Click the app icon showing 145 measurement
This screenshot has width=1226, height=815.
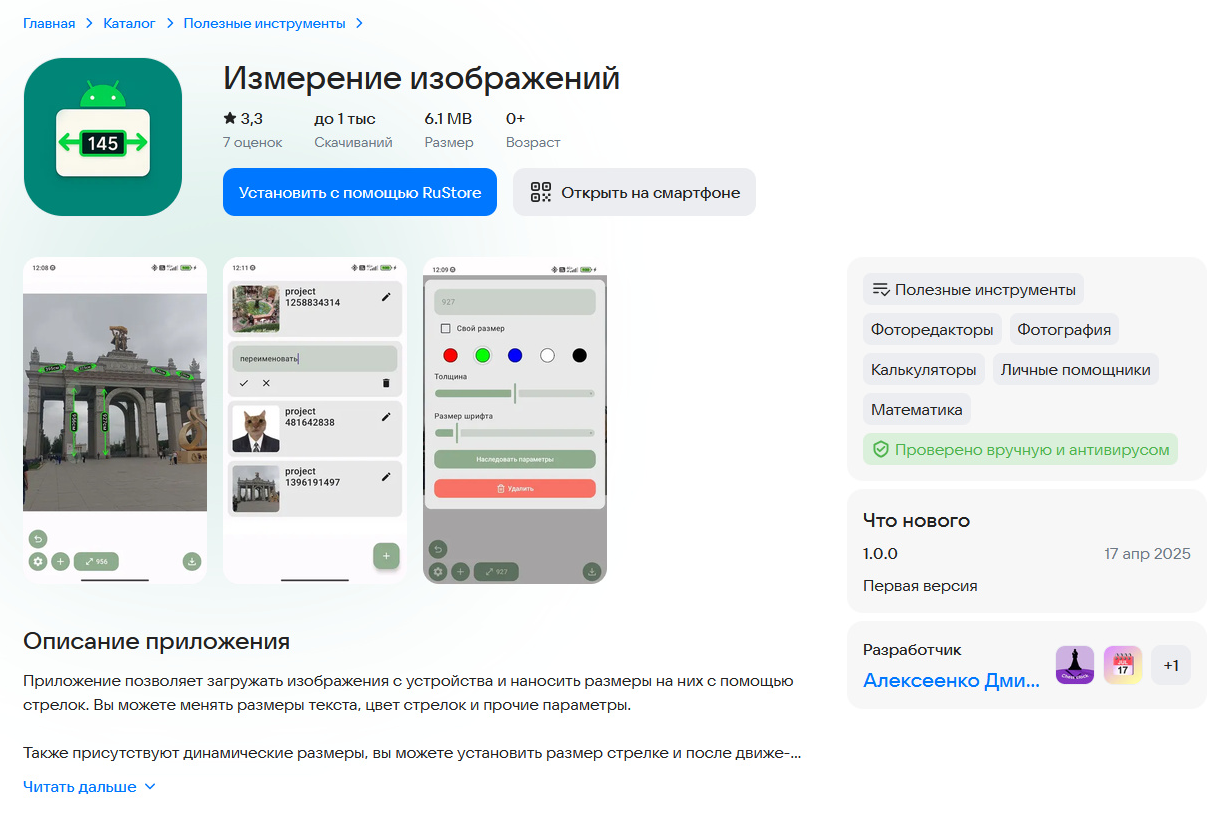pyautogui.click(x=102, y=137)
